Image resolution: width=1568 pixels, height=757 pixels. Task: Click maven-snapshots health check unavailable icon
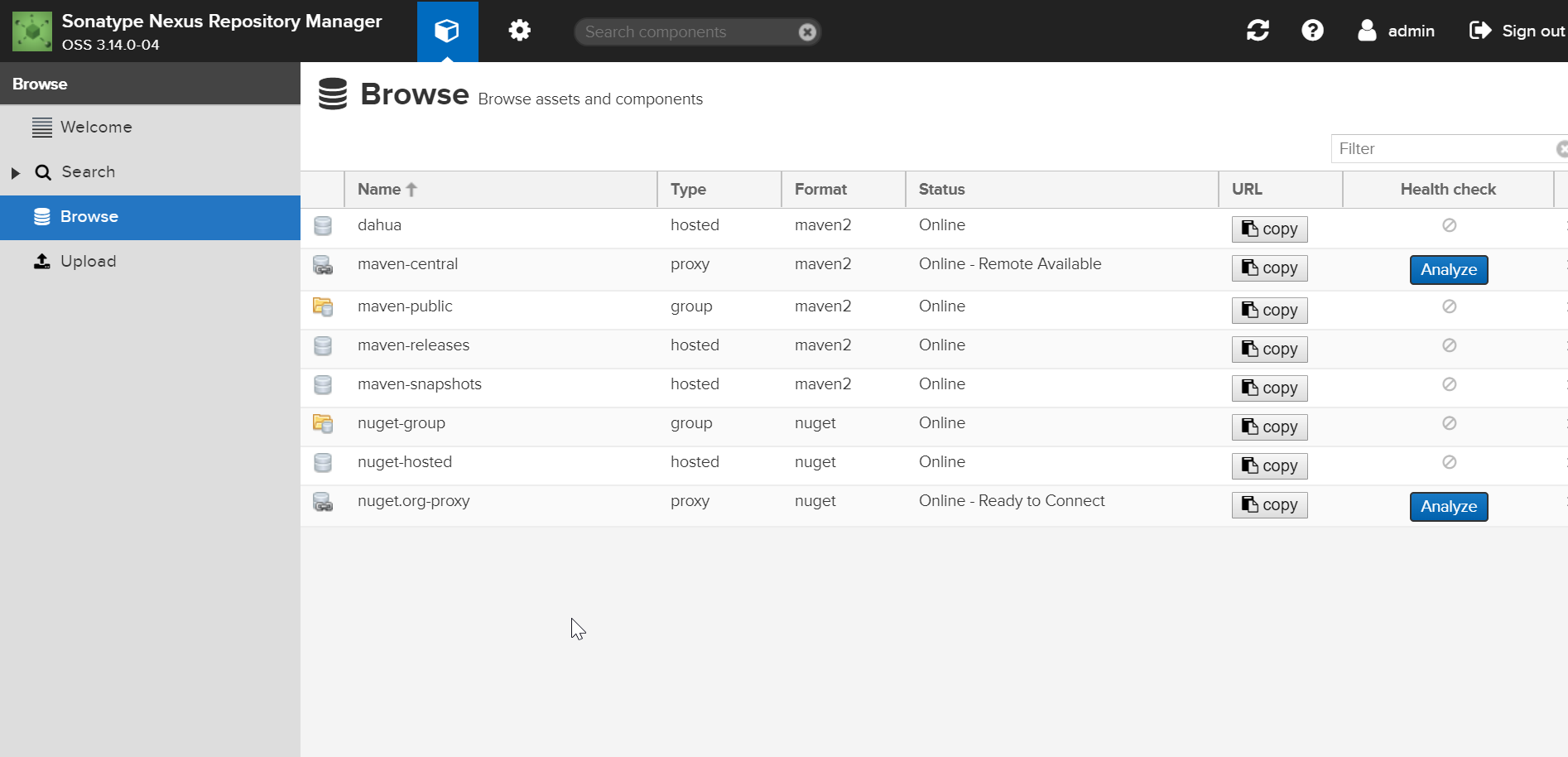coord(1449,384)
